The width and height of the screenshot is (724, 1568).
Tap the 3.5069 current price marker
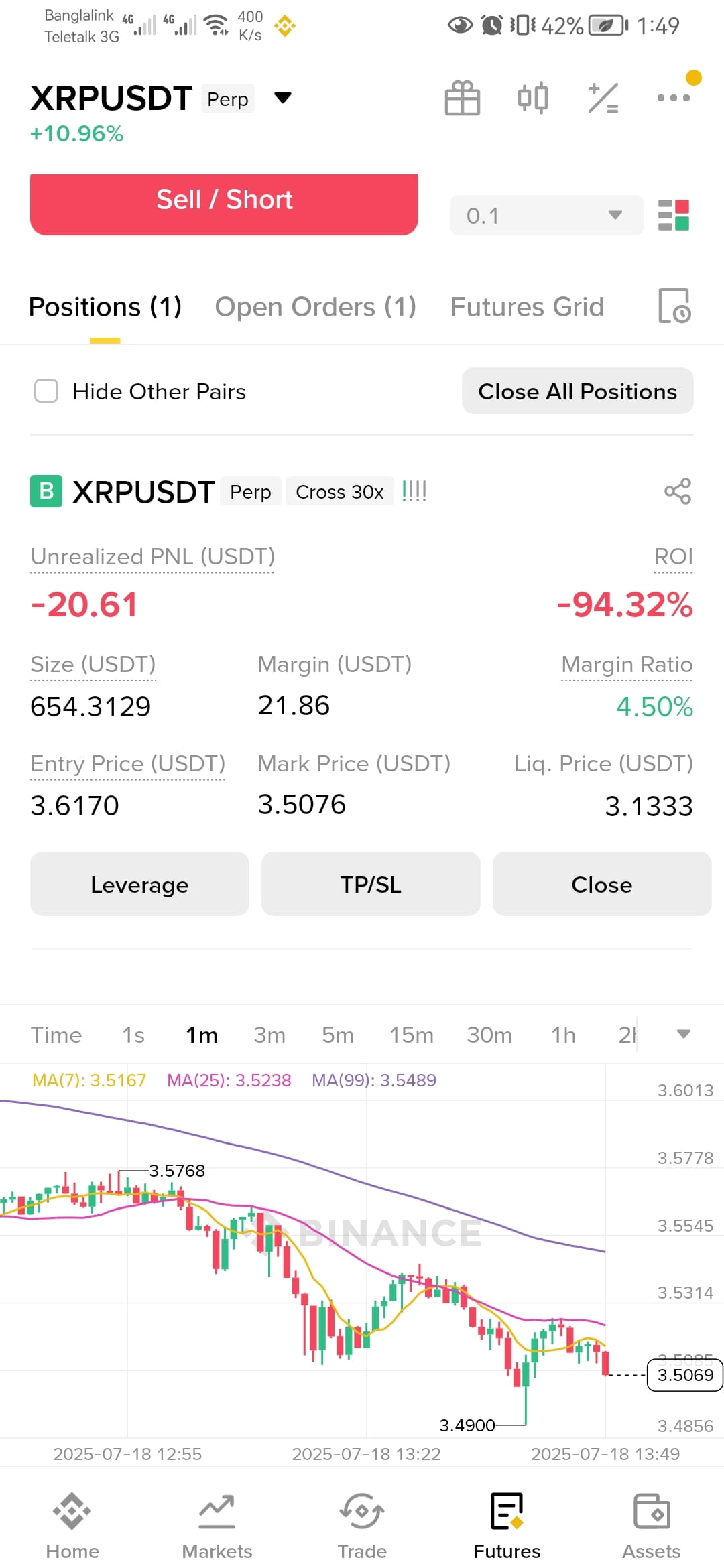(x=684, y=1375)
